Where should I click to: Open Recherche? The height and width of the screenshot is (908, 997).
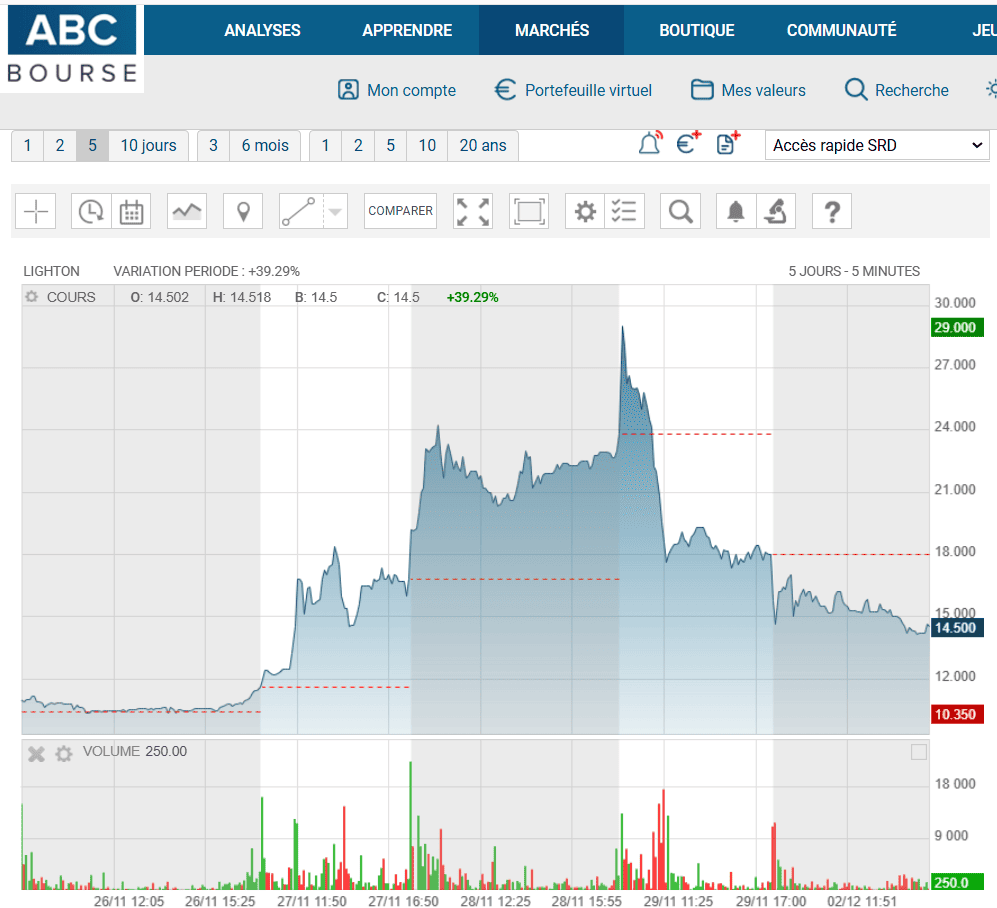pos(897,90)
